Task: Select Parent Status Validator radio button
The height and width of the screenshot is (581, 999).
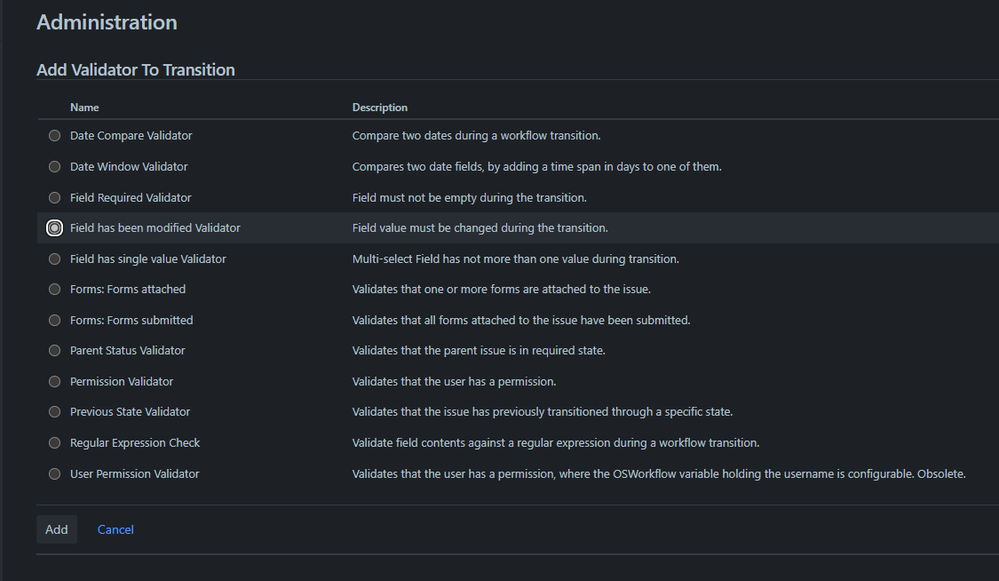Action: coord(54,351)
